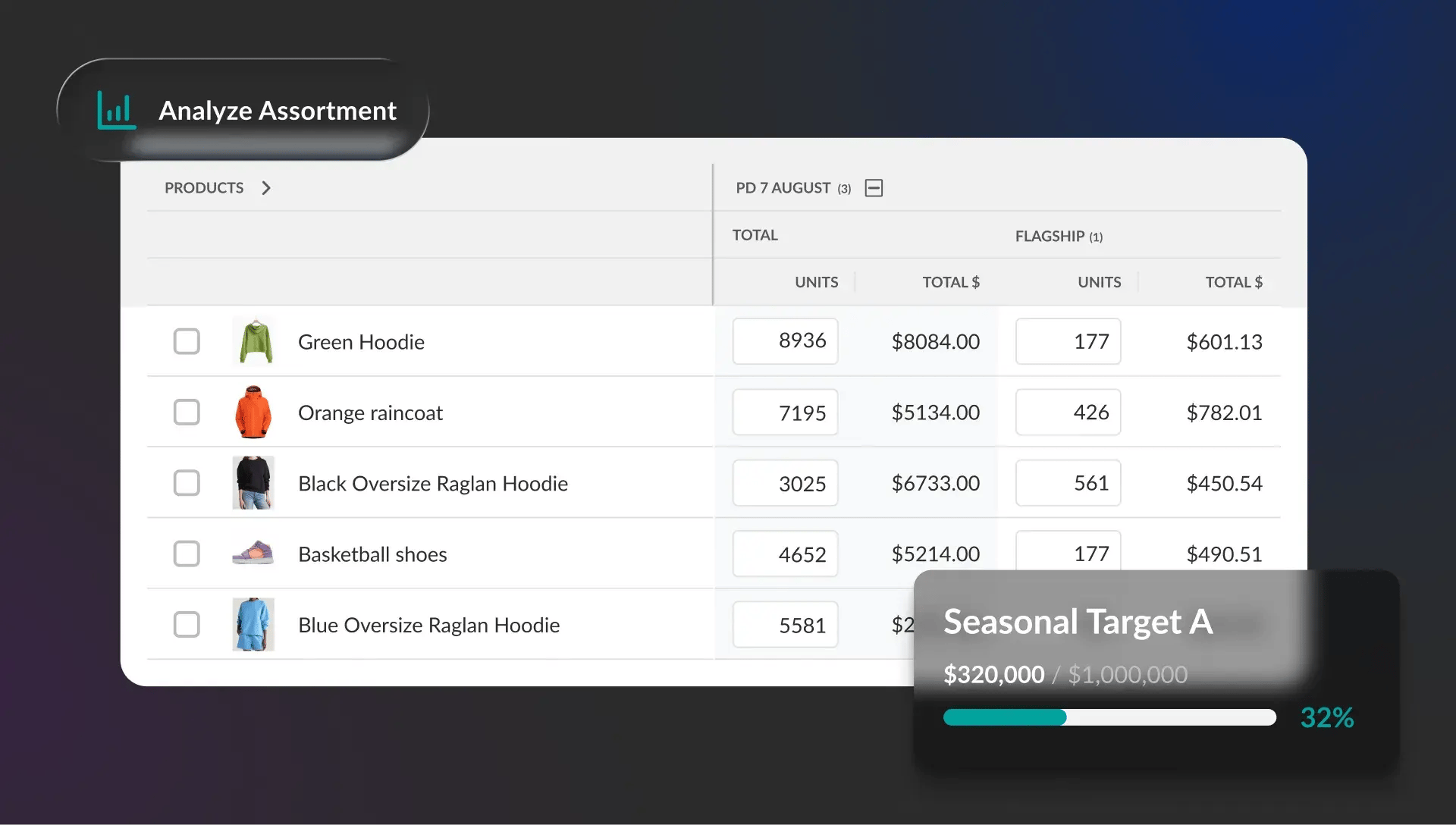Edit total units field showing 8936
Screen dimensions: 1456x825
pyautogui.click(x=785, y=341)
